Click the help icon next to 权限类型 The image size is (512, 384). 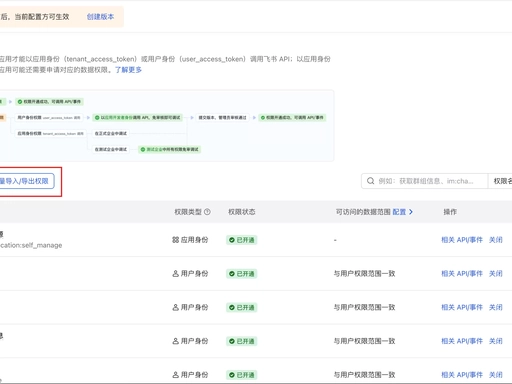(207, 212)
